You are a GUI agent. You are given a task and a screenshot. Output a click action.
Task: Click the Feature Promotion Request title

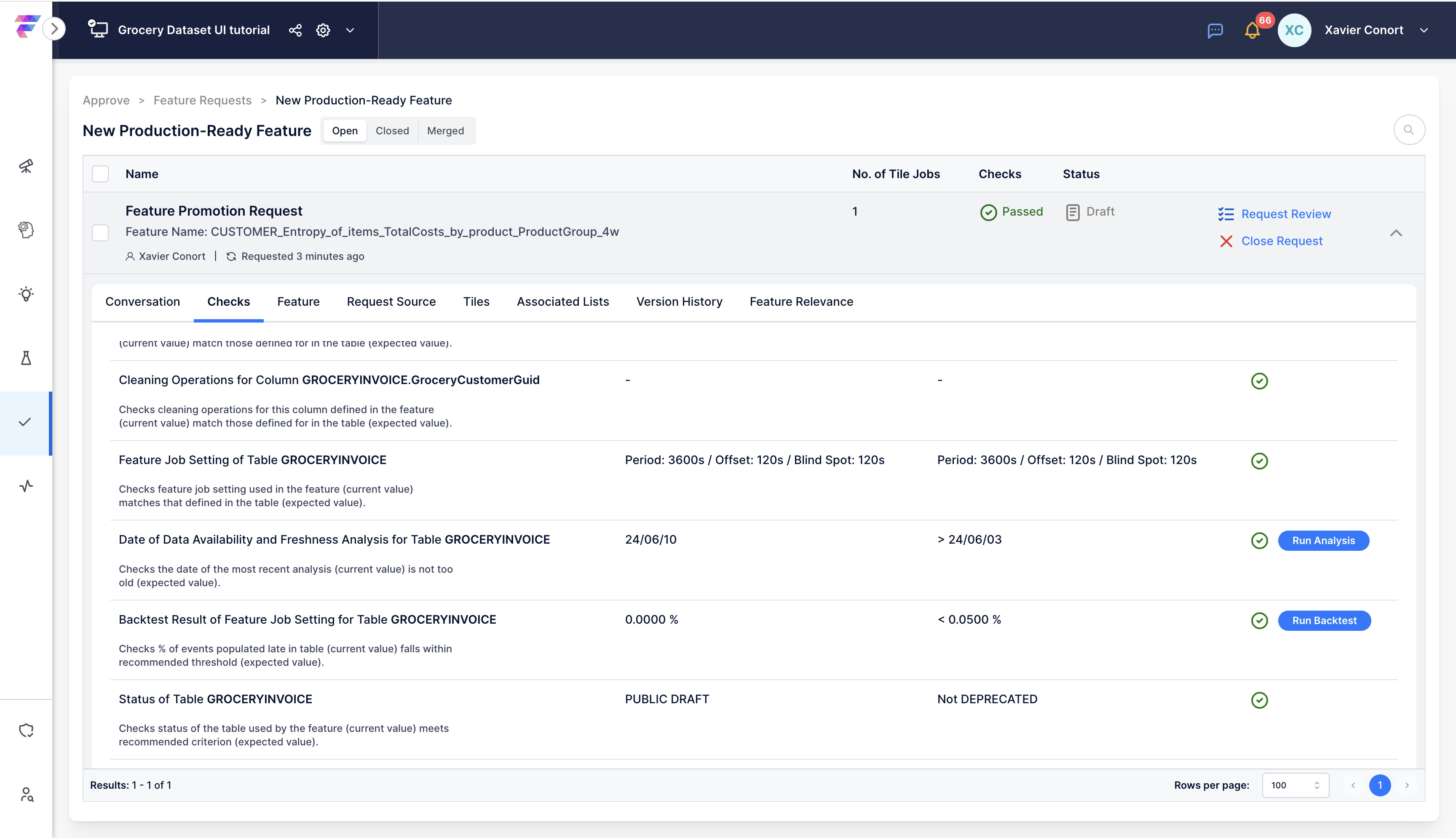pyautogui.click(x=214, y=211)
